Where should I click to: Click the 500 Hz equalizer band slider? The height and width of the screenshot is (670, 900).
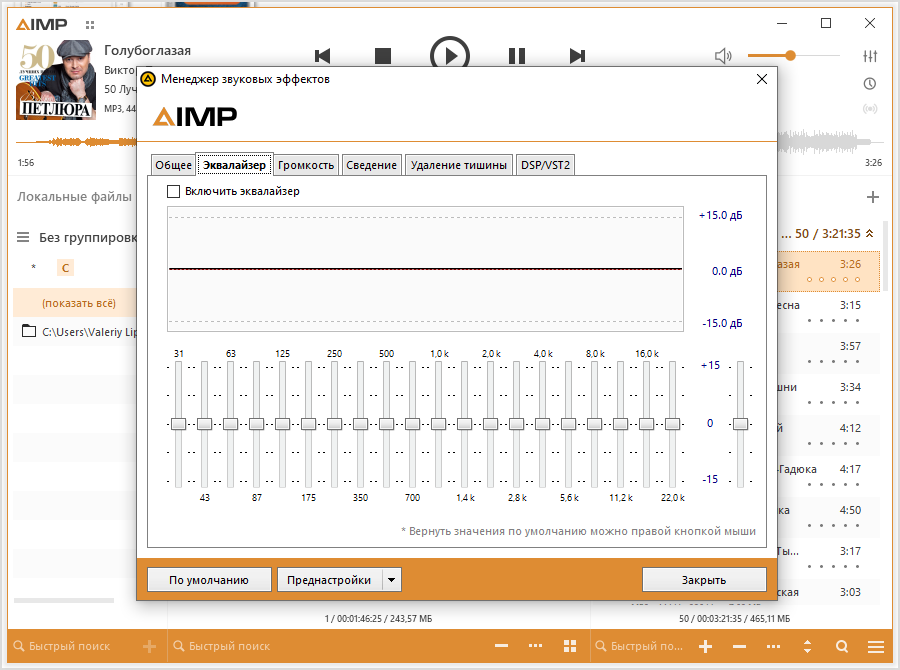[386, 424]
